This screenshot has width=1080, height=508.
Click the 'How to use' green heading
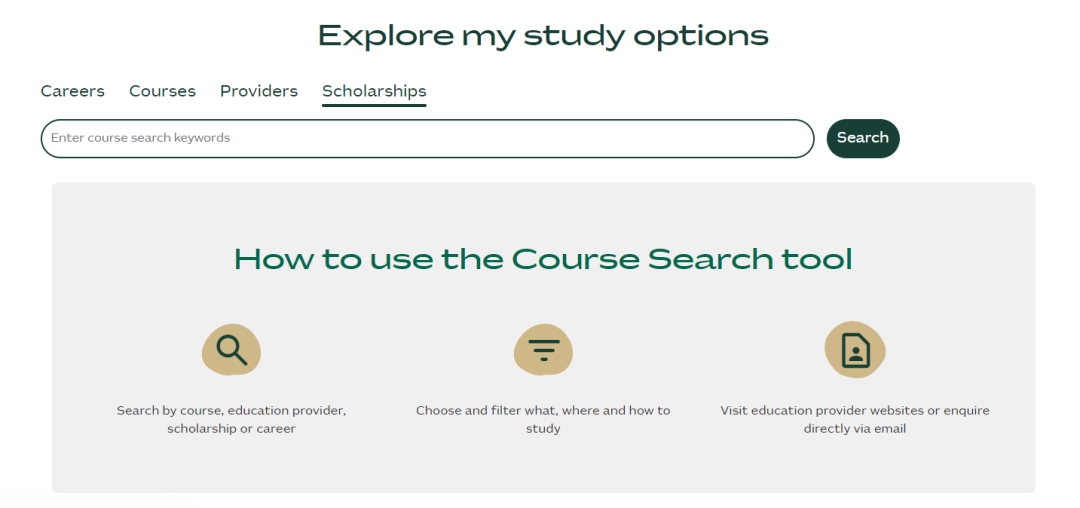[543, 259]
